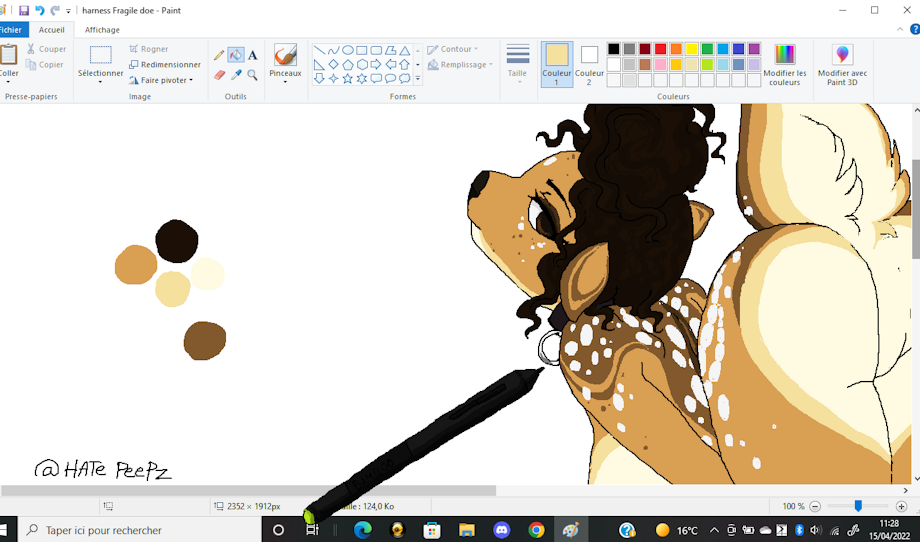The width and height of the screenshot is (920, 542).
Task: Pick the red color swatch
Action: tap(660, 49)
